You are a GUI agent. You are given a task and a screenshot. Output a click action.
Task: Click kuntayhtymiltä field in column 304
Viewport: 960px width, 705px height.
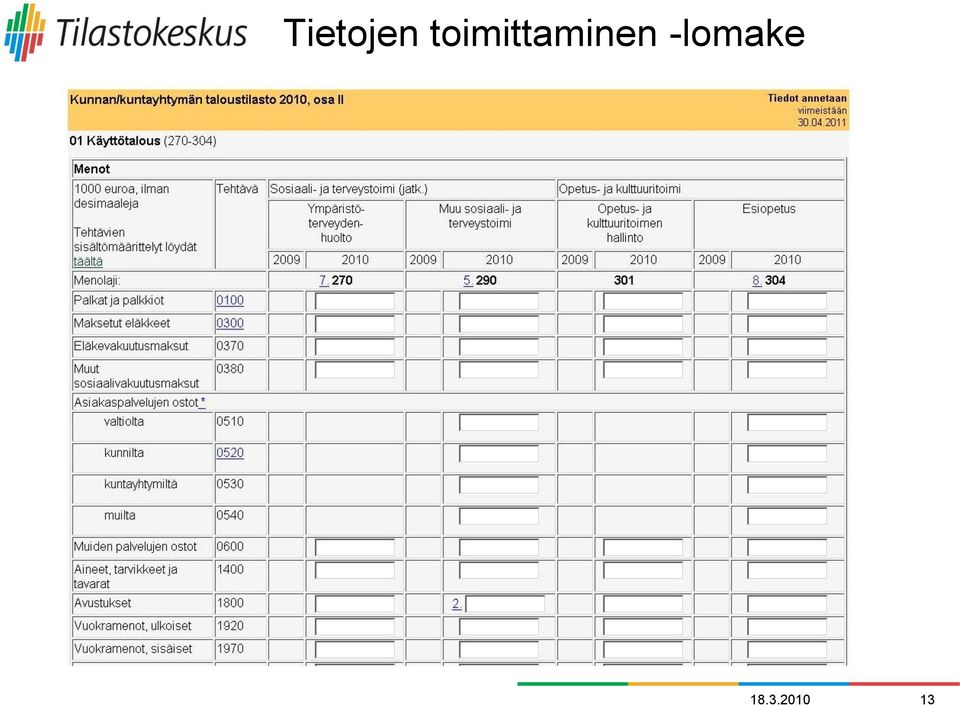pyautogui.click(x=787, y=485)
